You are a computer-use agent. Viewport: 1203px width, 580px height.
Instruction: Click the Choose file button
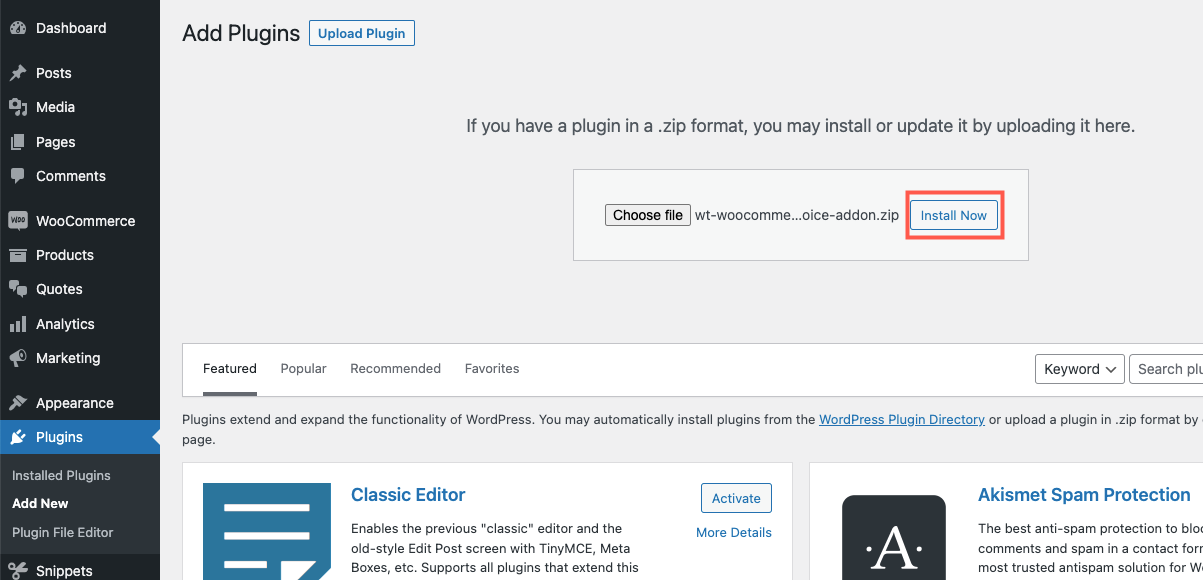(x=648, y=215)
